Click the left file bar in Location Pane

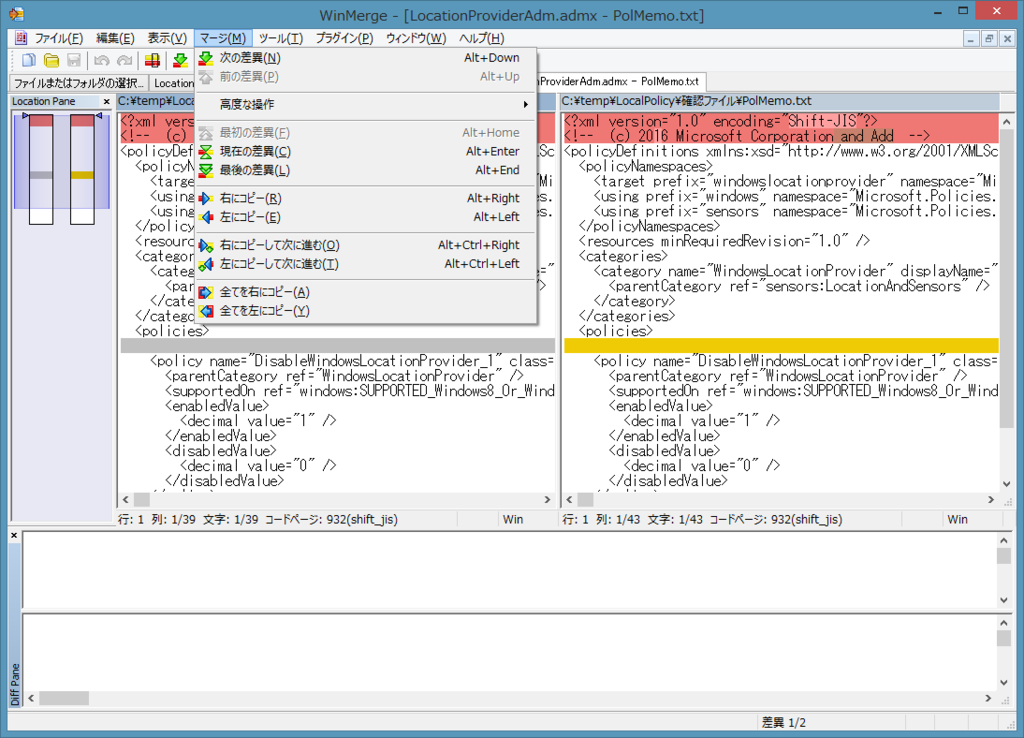(40, 169)
